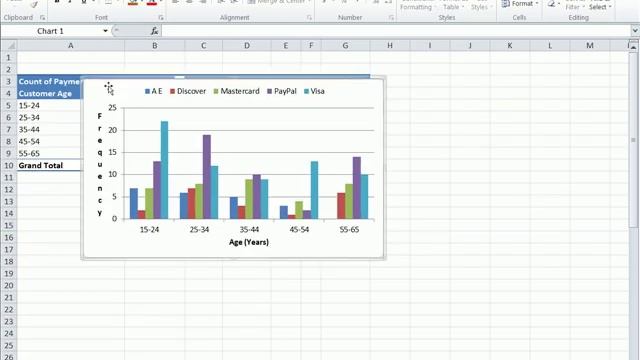This screenshot has width=640, height=360.
Task: Open the Number dialog launcher
Action: click(391, 18)
